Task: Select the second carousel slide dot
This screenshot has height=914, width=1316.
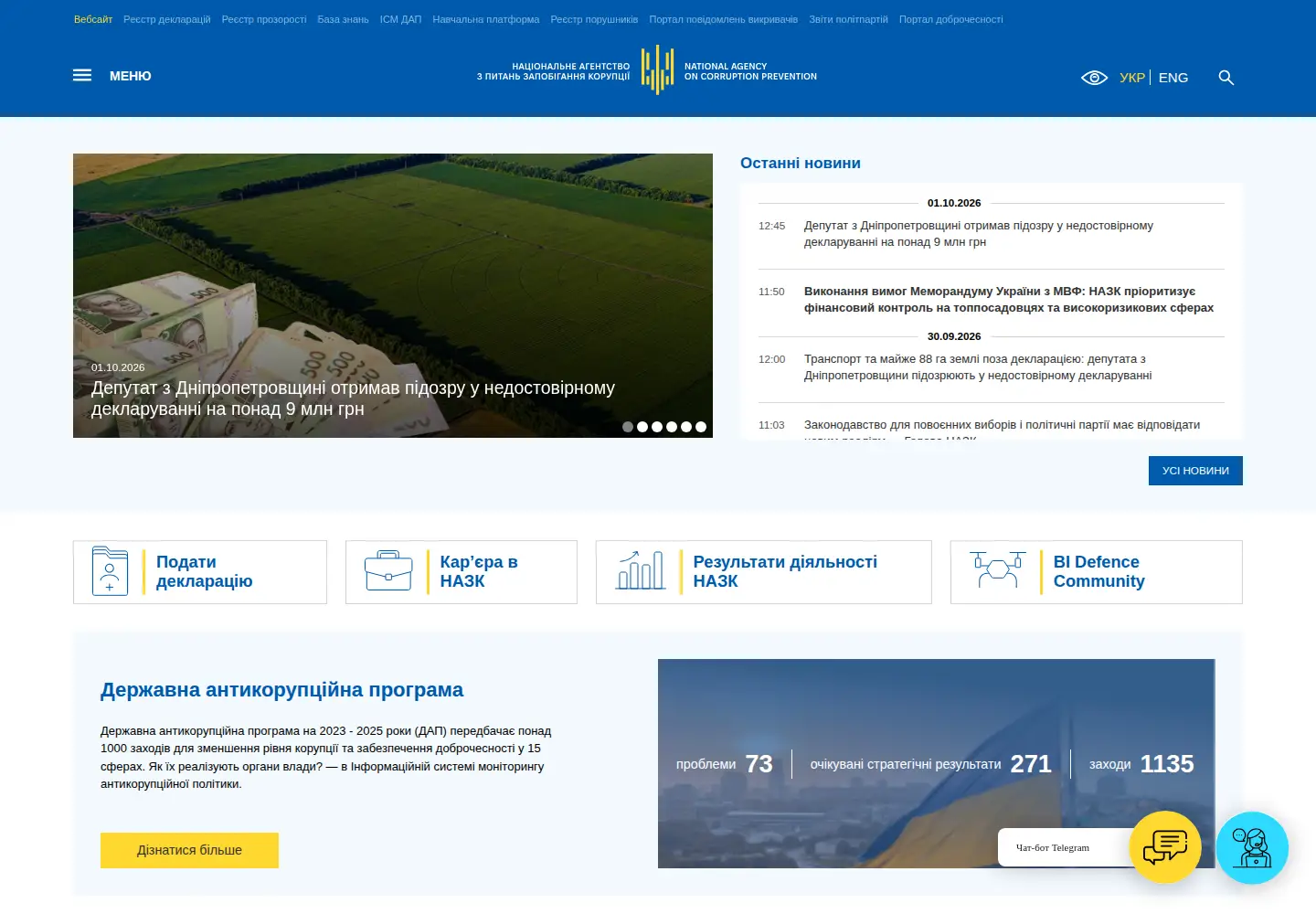Action: [642, 427]
